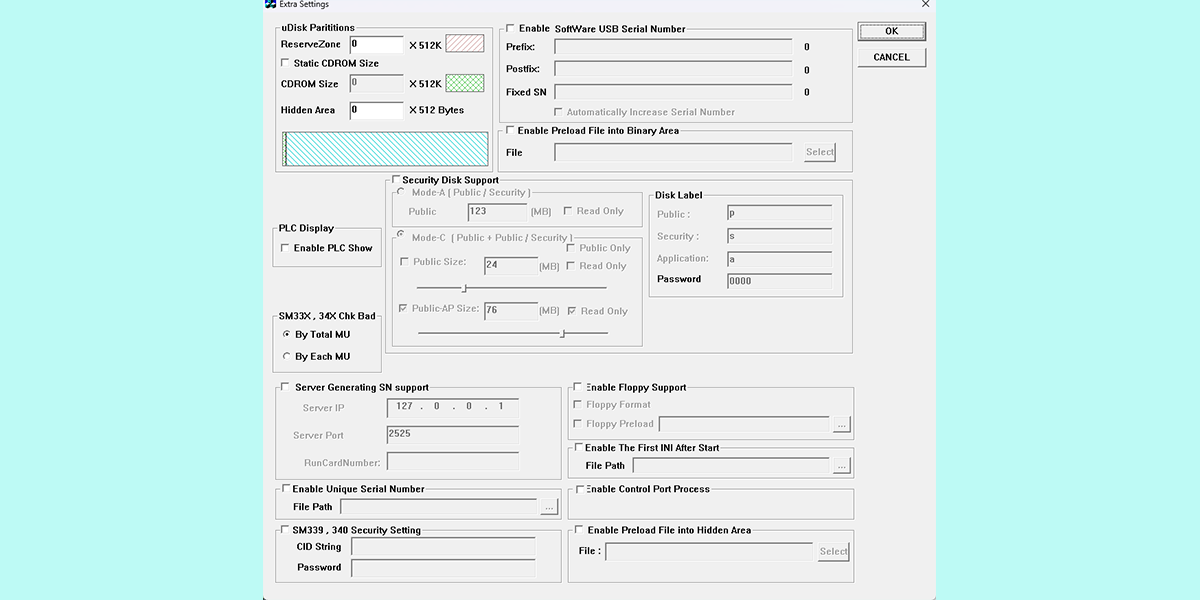
Task: Click into the ReserveZone input field
Action: point(376,44)
